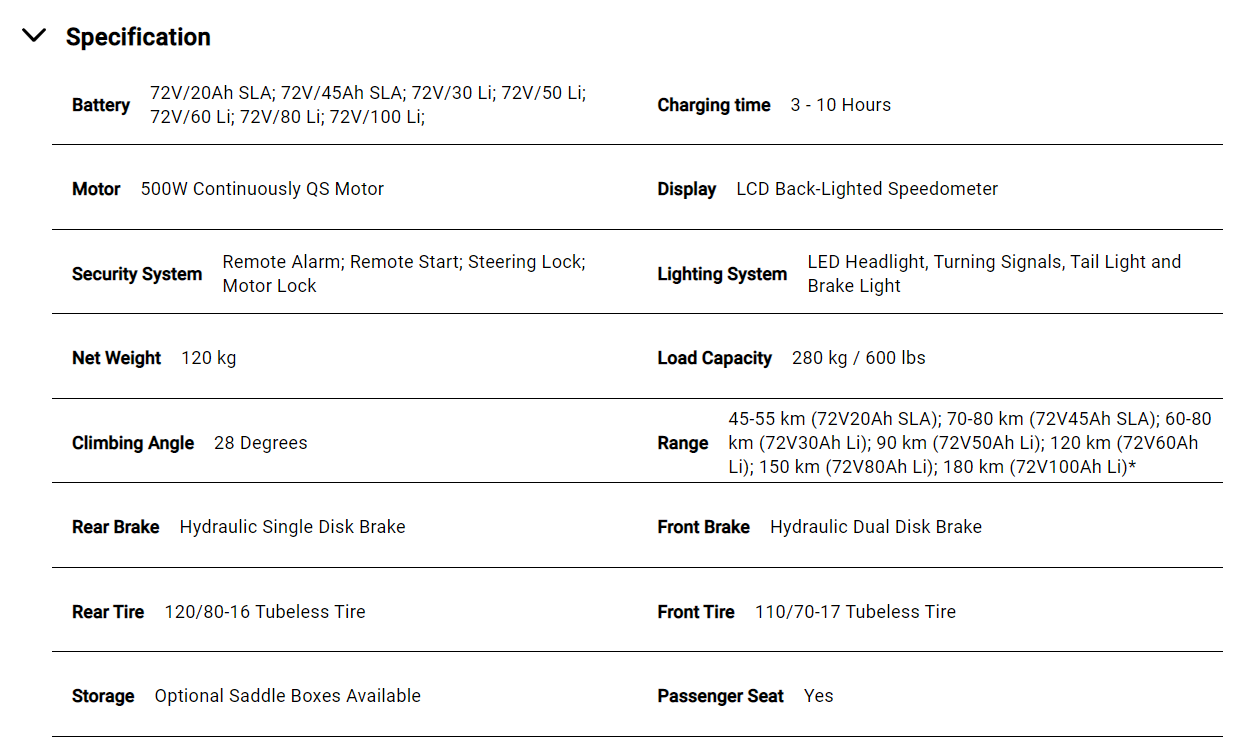Image resolution: width=1251 pixels, height=745 pixels.
Task: Click the Specification heading
Action: tap(138, 37)
